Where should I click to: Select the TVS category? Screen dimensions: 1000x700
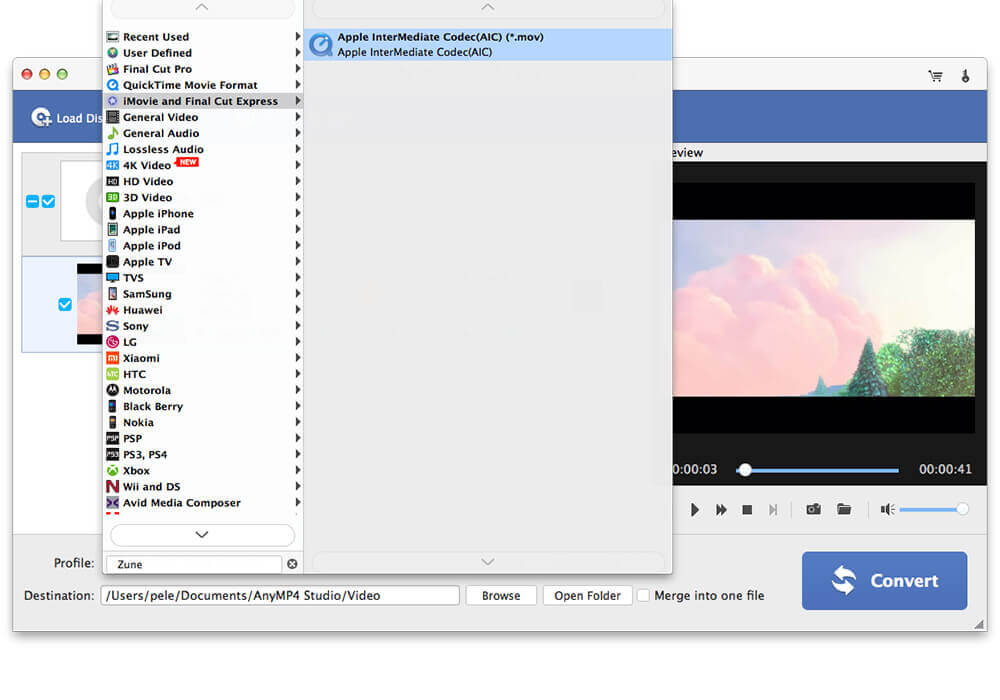[x=203, y=277]
